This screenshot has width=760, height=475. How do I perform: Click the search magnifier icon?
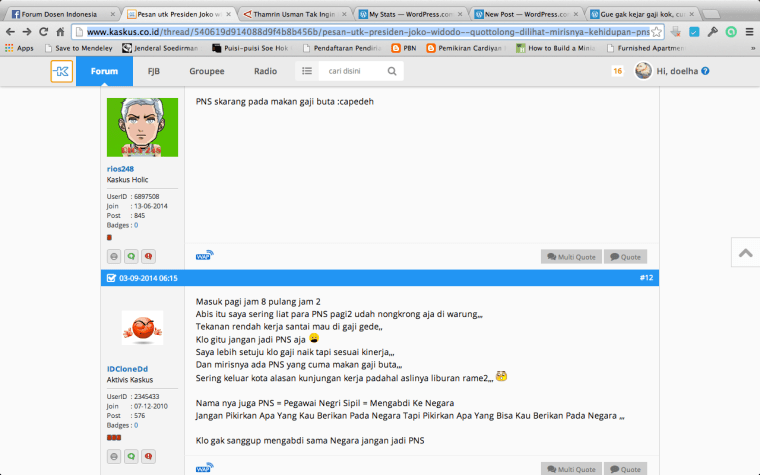click(x=392, y=71)
